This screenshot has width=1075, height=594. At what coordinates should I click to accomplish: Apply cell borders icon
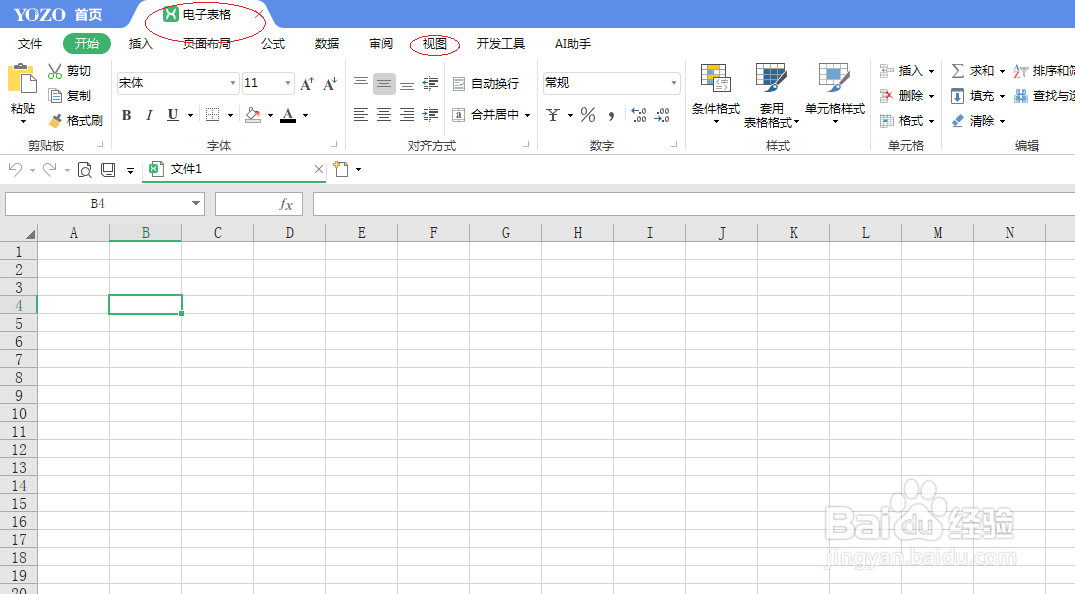213,115
